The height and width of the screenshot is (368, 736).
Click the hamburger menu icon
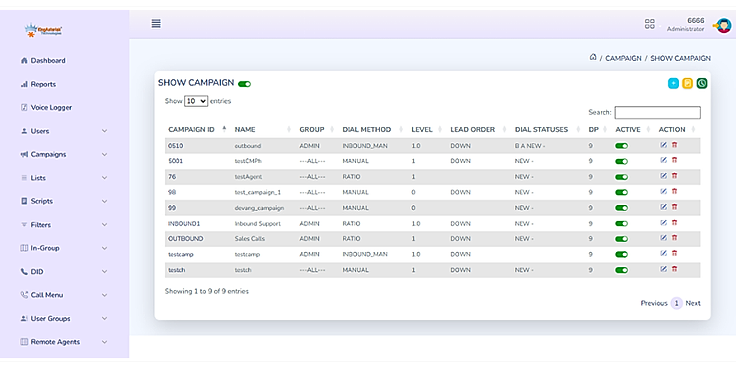(x=156, y=23)
